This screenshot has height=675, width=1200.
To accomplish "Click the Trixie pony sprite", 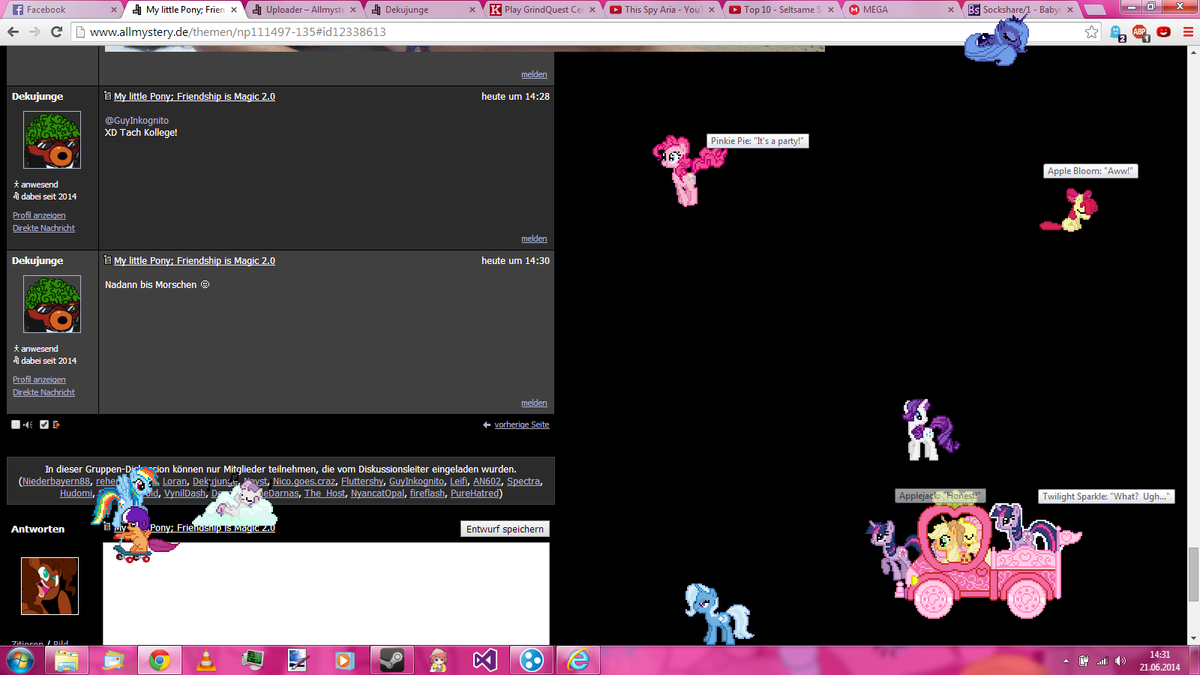I will 719,613.
